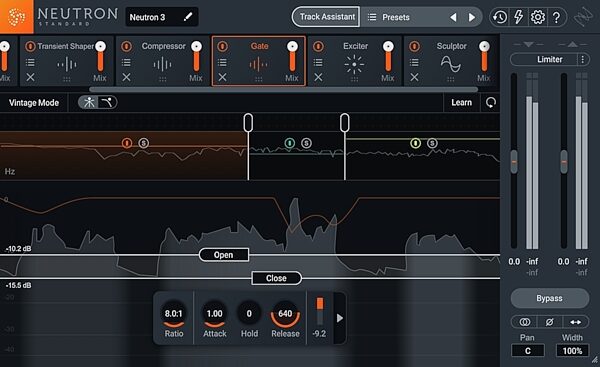
Task: Click the iZotope Neutron logo icon
Action: pos(16,16)
